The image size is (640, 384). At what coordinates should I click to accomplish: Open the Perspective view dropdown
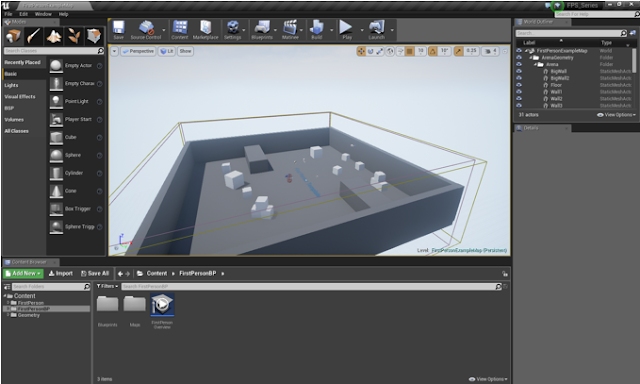point(138,51)
